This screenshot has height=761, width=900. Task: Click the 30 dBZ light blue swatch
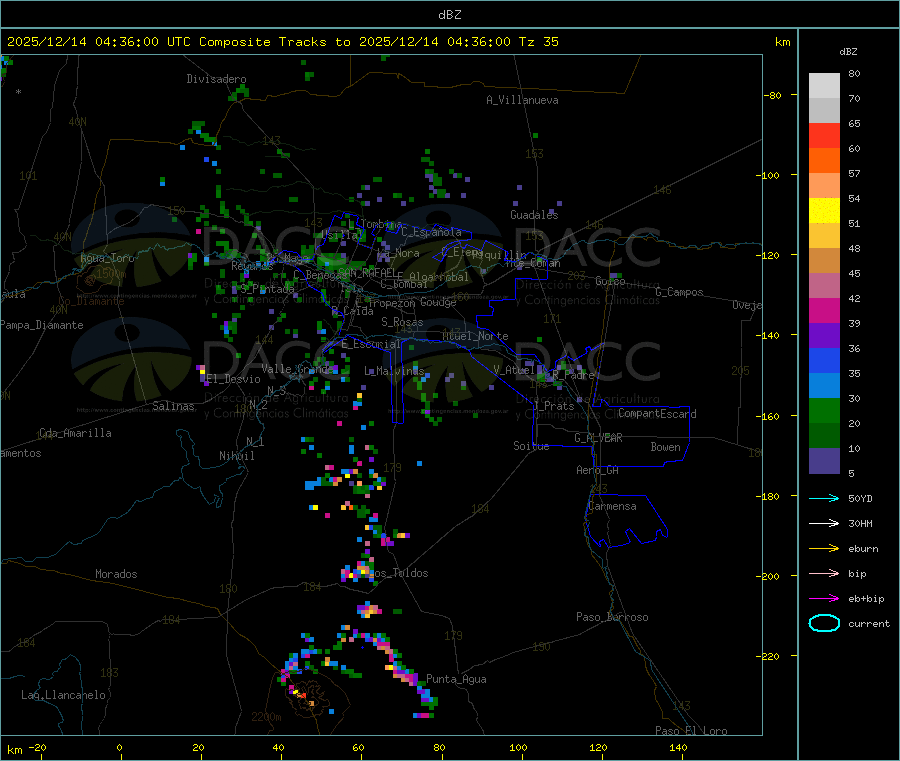824,385
